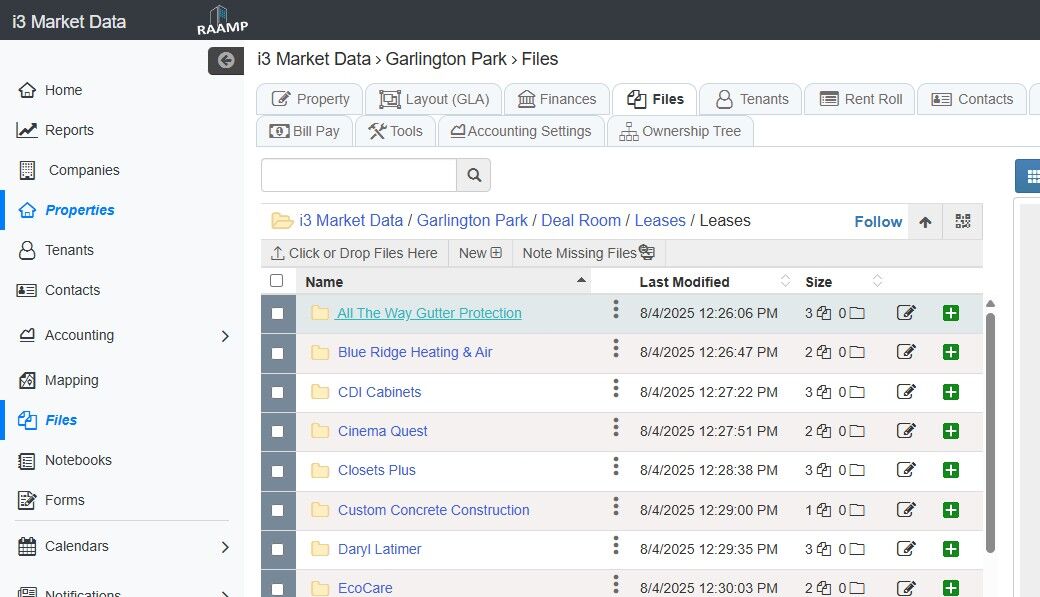The height and width of the screenshot is (597, 1040).
Task: Click the file list vertical scrollbar
Action: (x=990, y=431)
